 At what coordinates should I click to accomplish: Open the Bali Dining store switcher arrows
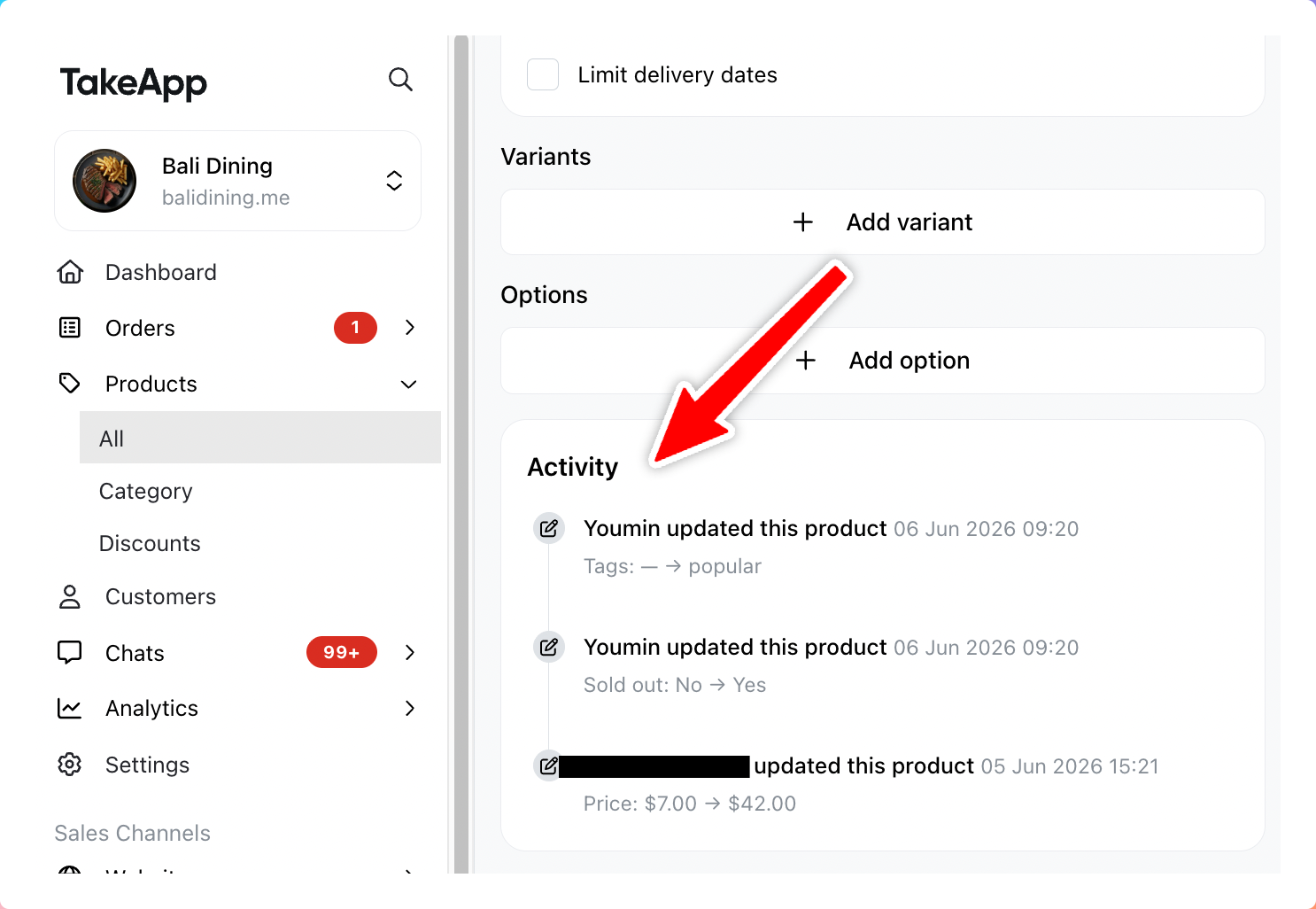click(395, 181)
